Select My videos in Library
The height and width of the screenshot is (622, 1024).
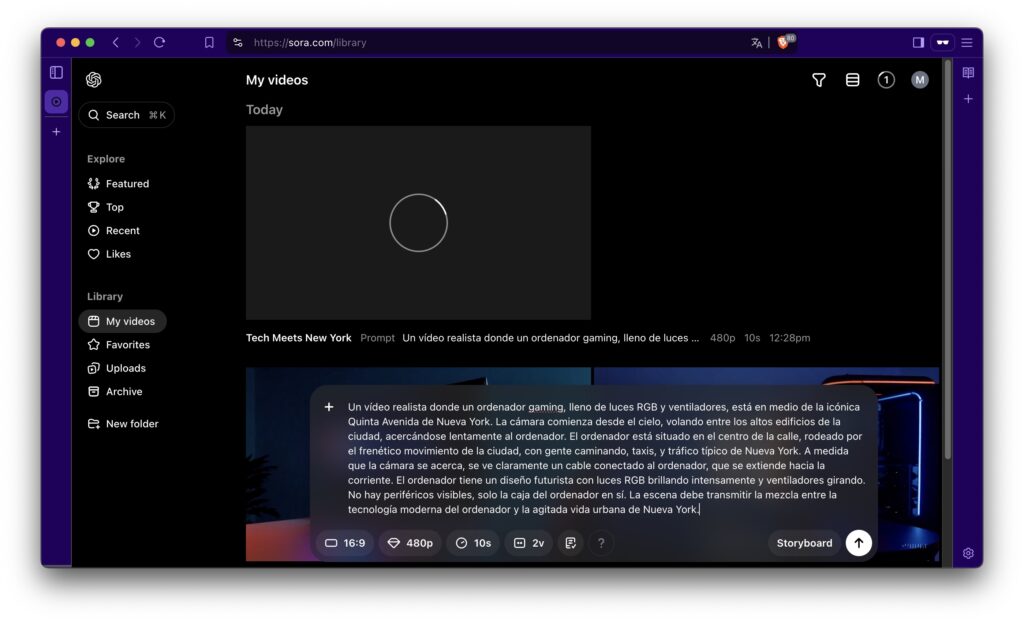(x=123, y=321)
